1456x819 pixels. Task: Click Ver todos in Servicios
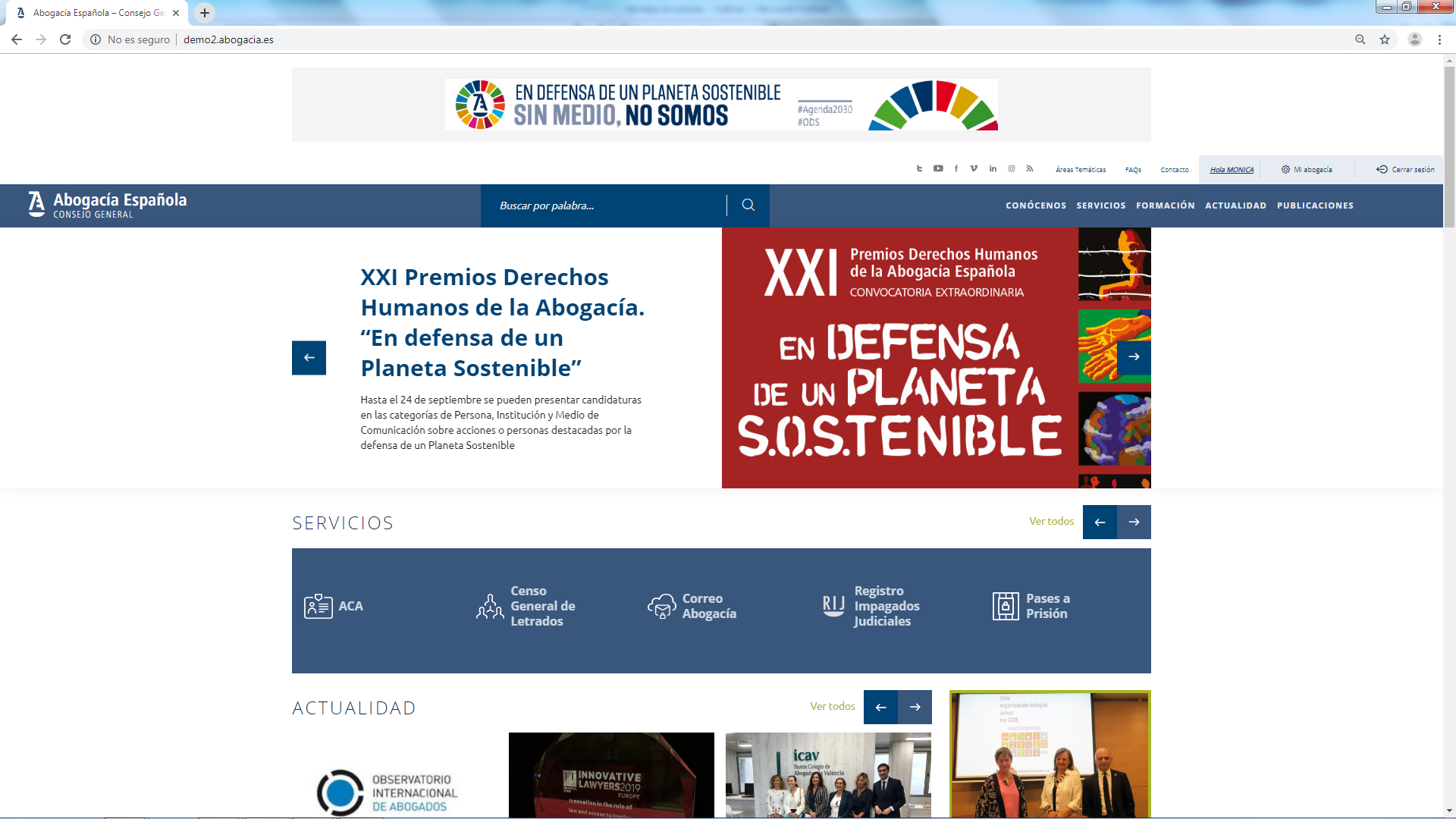tap(1051, 521)
